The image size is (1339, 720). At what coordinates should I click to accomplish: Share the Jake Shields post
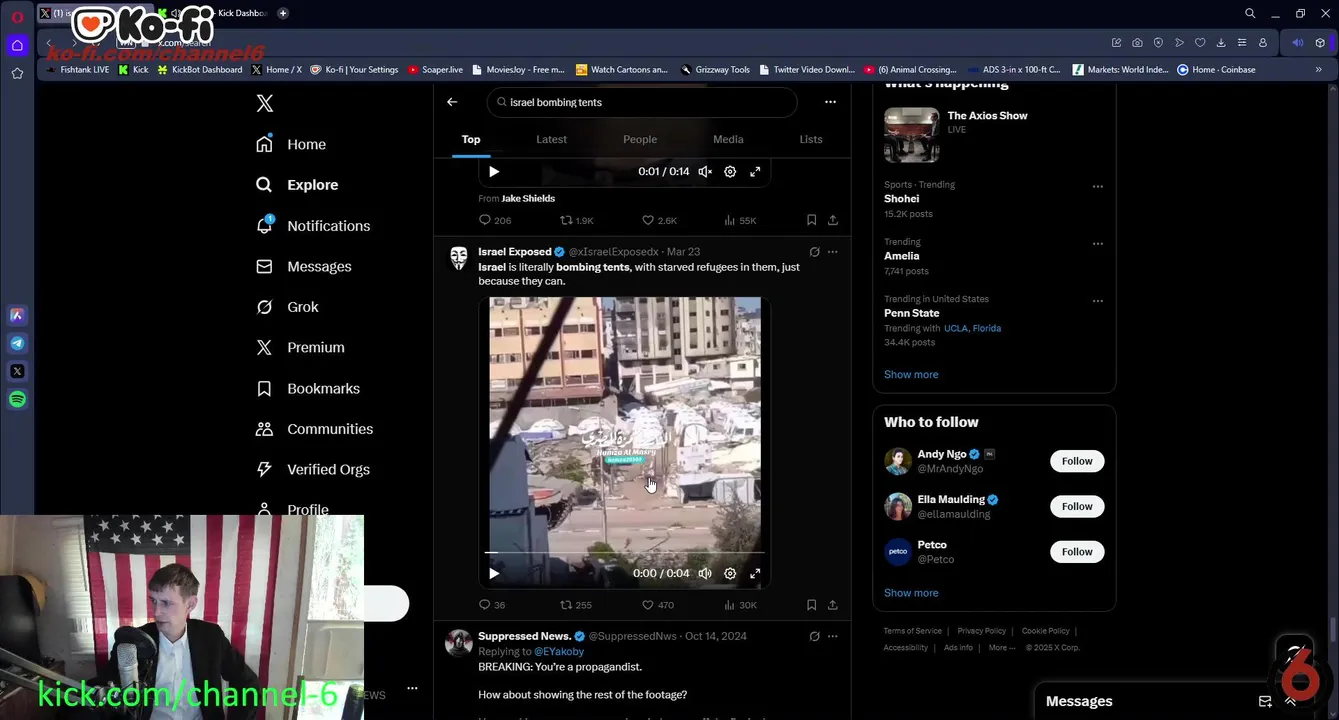[833, 220]
